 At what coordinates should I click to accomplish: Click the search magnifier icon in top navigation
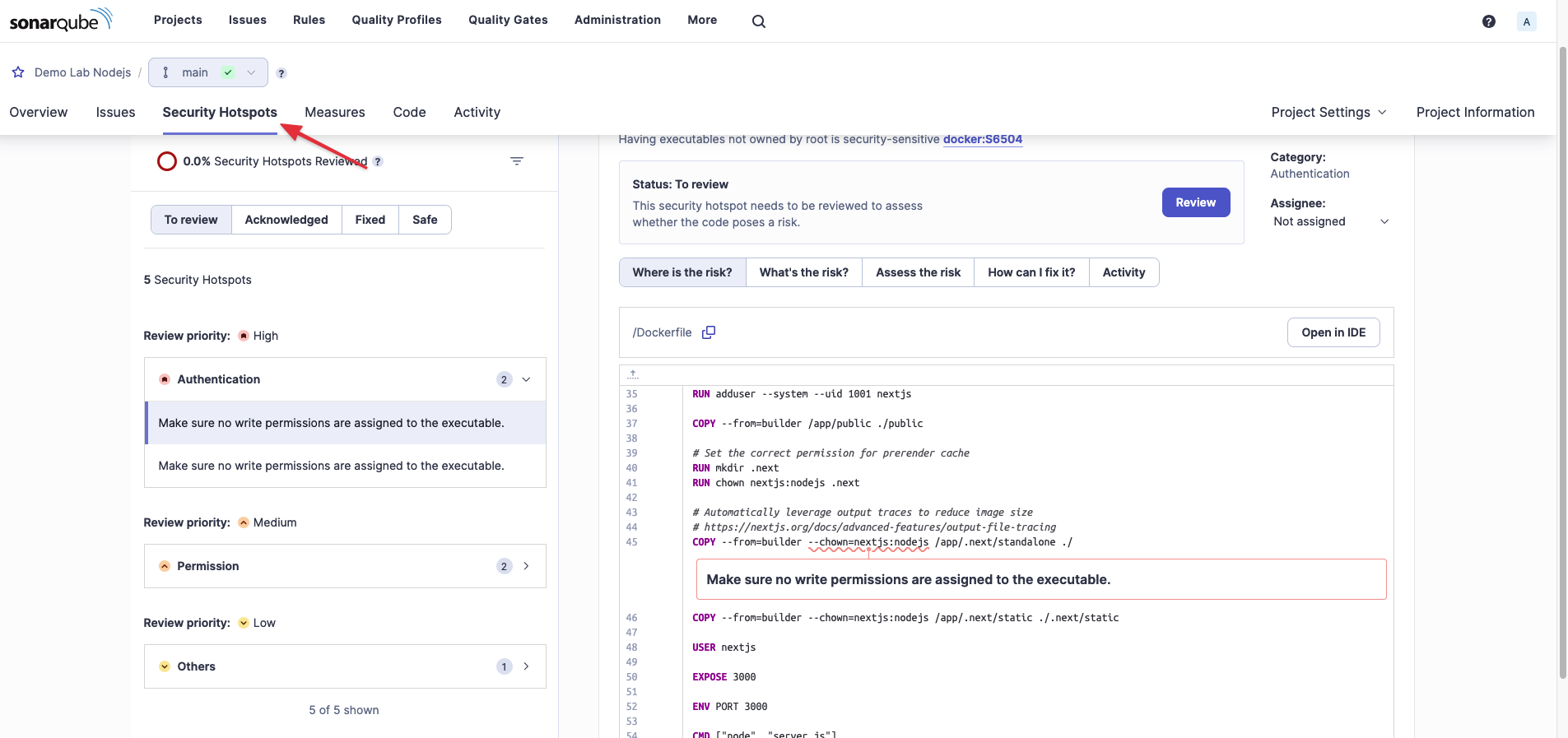(758, 21)
